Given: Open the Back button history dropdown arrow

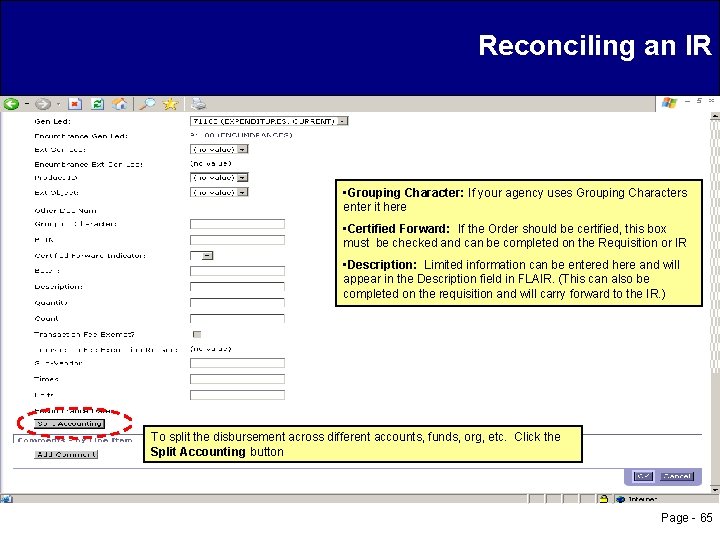Looking at the screenshot, I should pos(27,104).
